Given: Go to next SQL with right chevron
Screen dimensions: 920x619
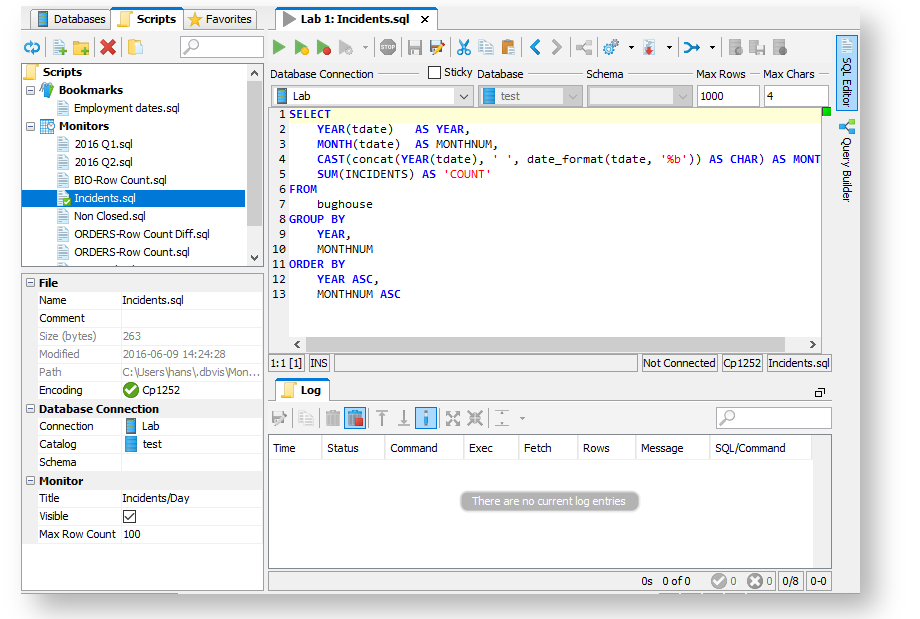Looking at the screenshot, I should 556,47.
